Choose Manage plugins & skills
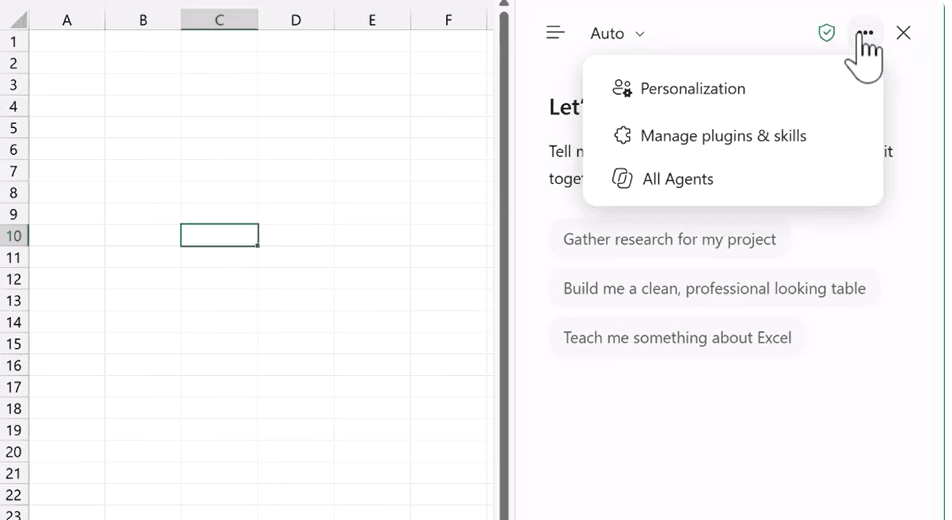Viewport: 952px width, 520px height. [733, 135]
